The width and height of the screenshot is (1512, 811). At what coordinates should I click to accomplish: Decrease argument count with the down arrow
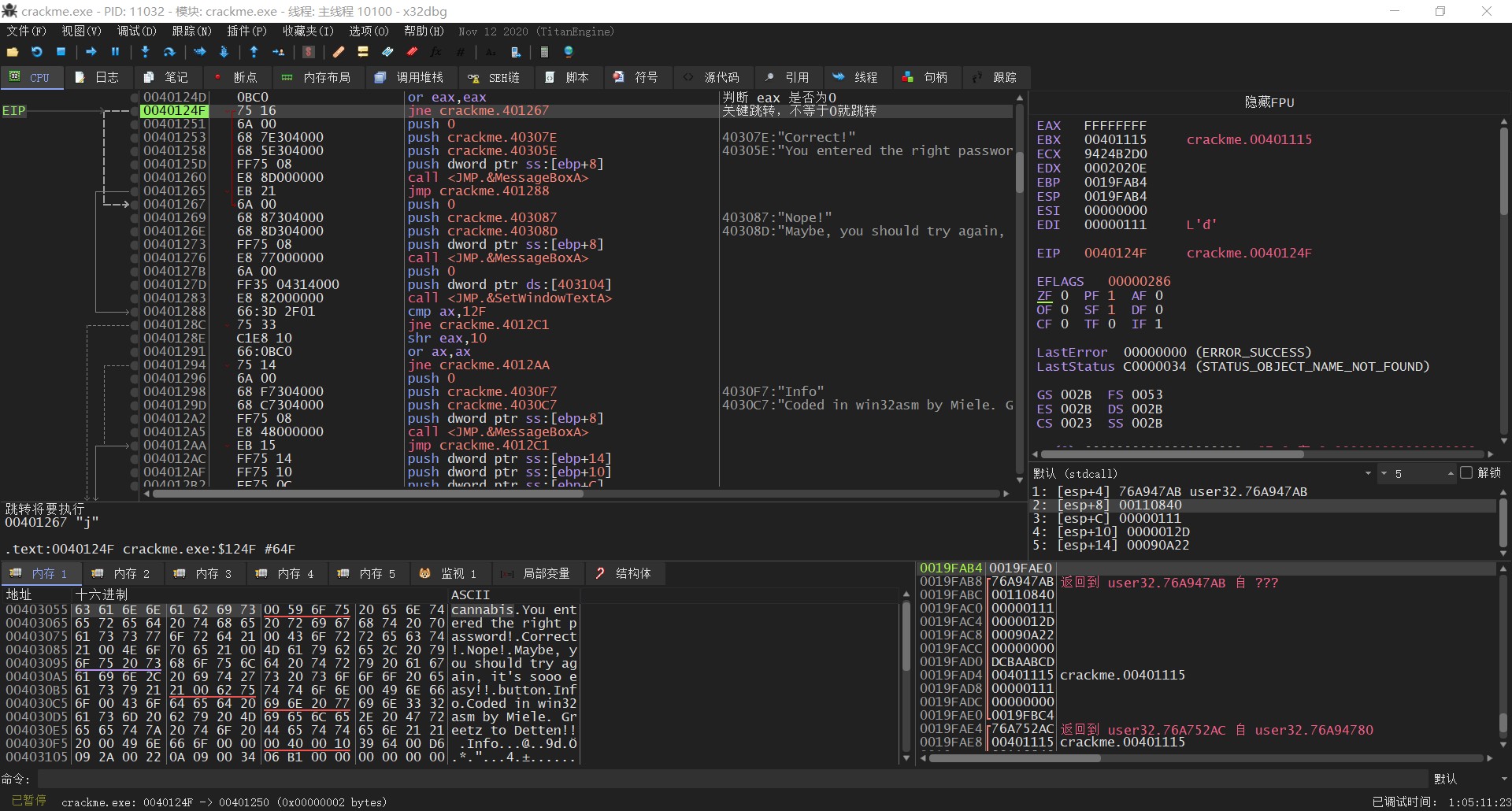[1383, 474]
